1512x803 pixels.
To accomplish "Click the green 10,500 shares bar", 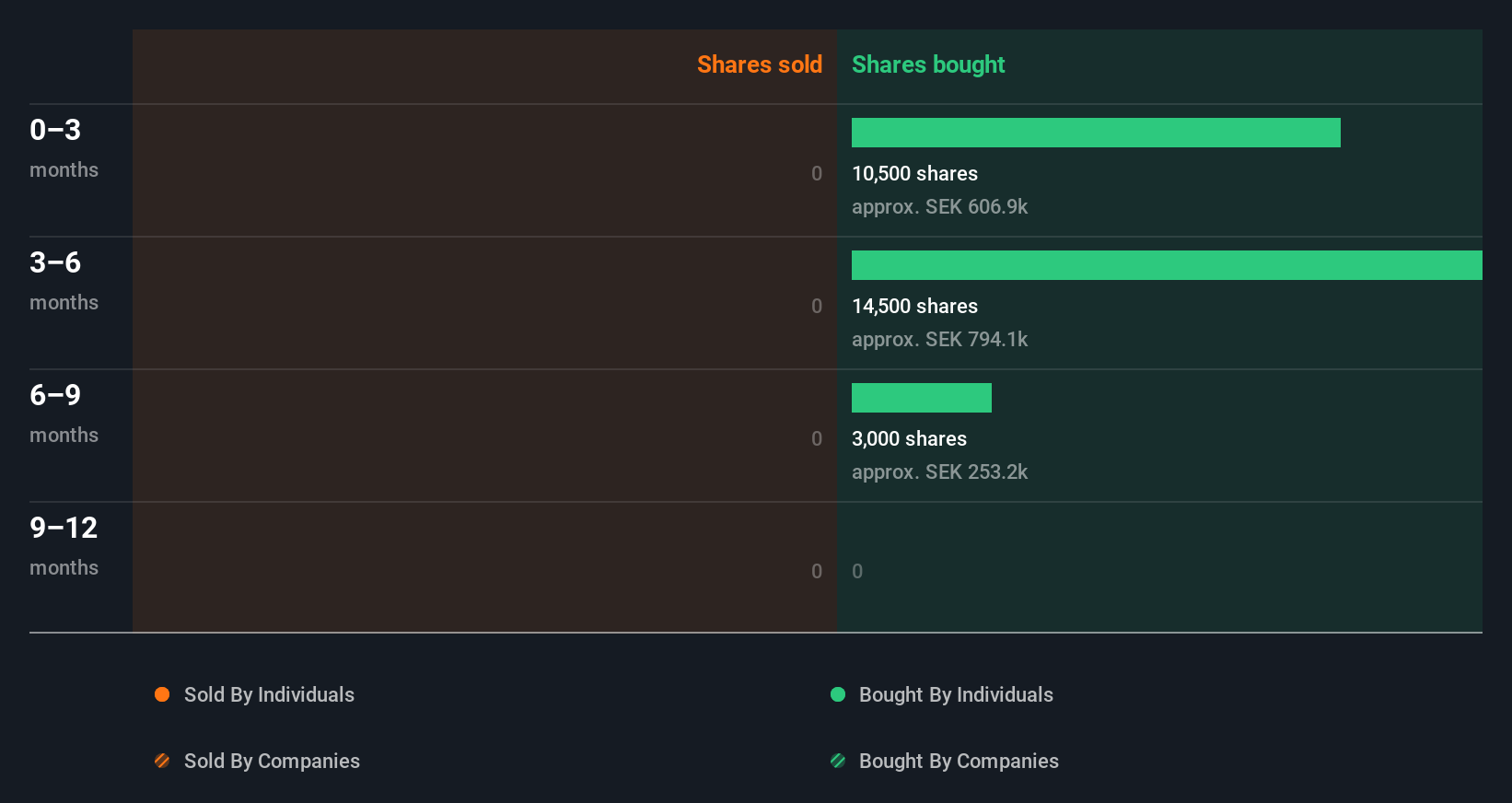I will [x=1096, y=133].
